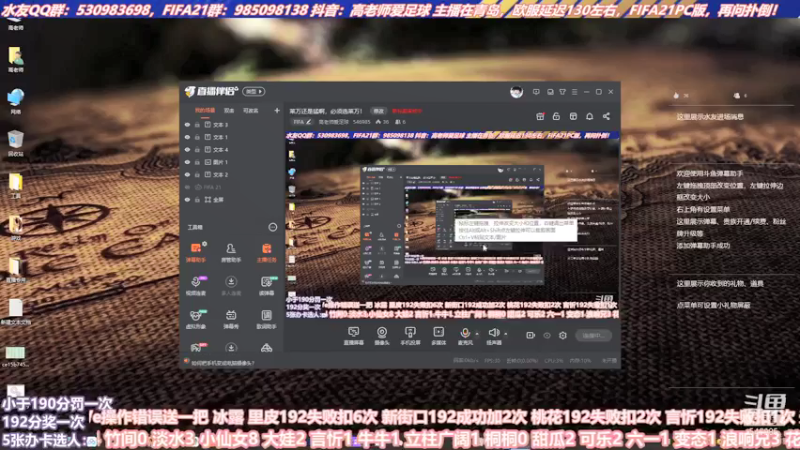Open the 弹幕助手 tool
The width and height of the screenshot is (800, 450).
(x=196, y=252)
